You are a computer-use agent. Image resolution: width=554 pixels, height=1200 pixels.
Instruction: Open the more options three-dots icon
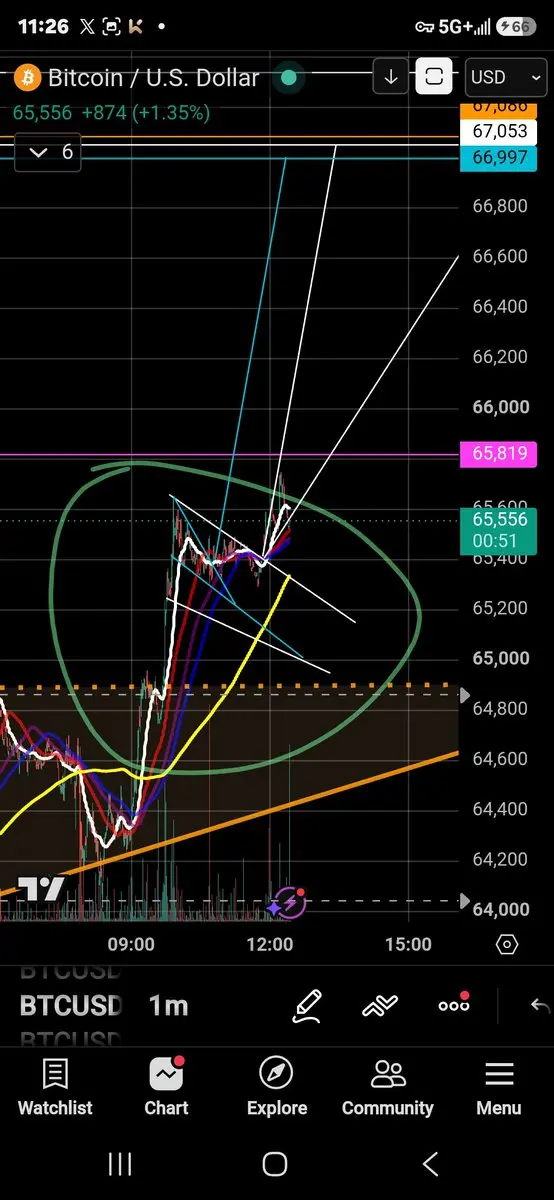(454, 1004)
